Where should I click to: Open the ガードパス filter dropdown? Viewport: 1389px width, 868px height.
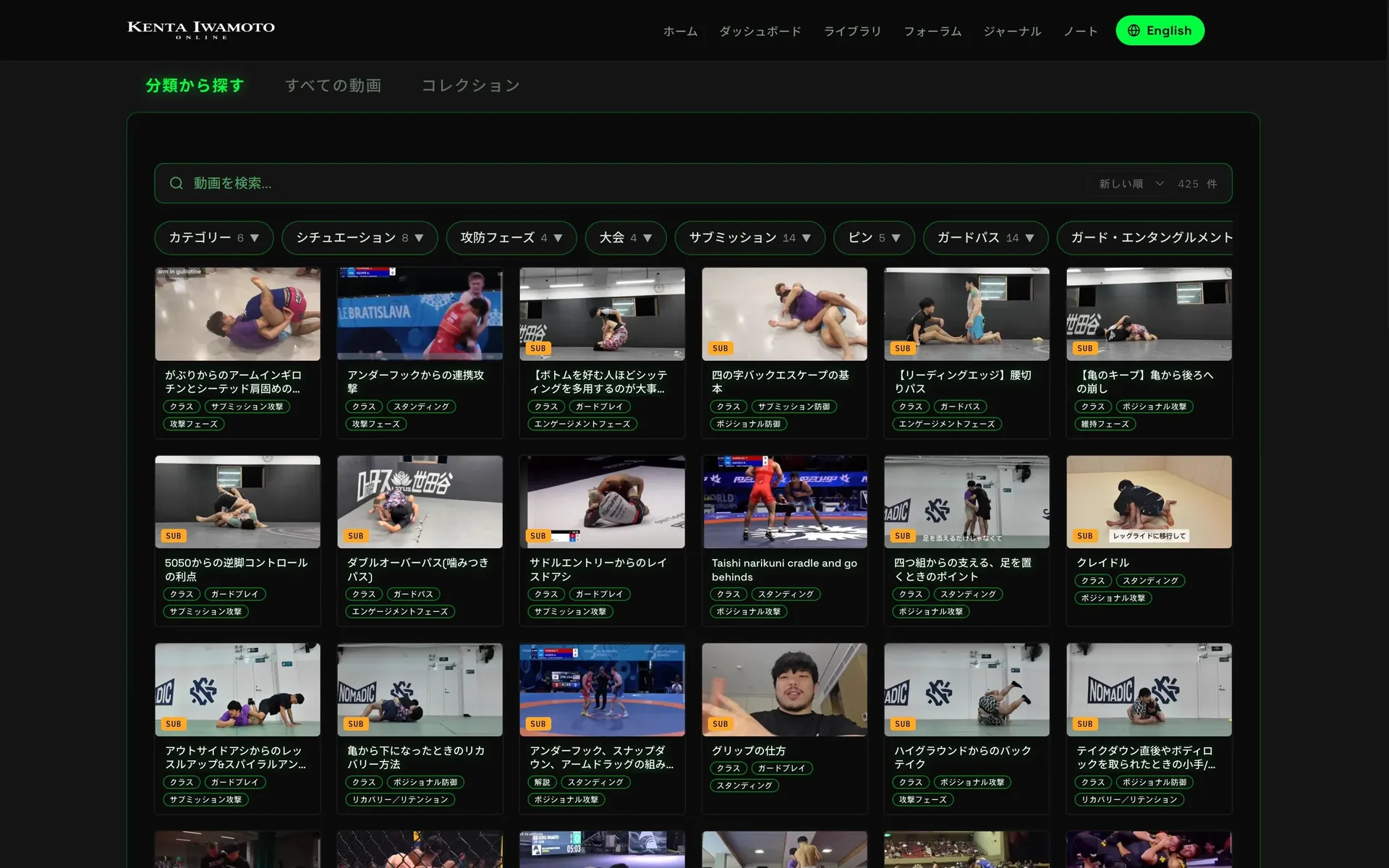pos(985,237)
